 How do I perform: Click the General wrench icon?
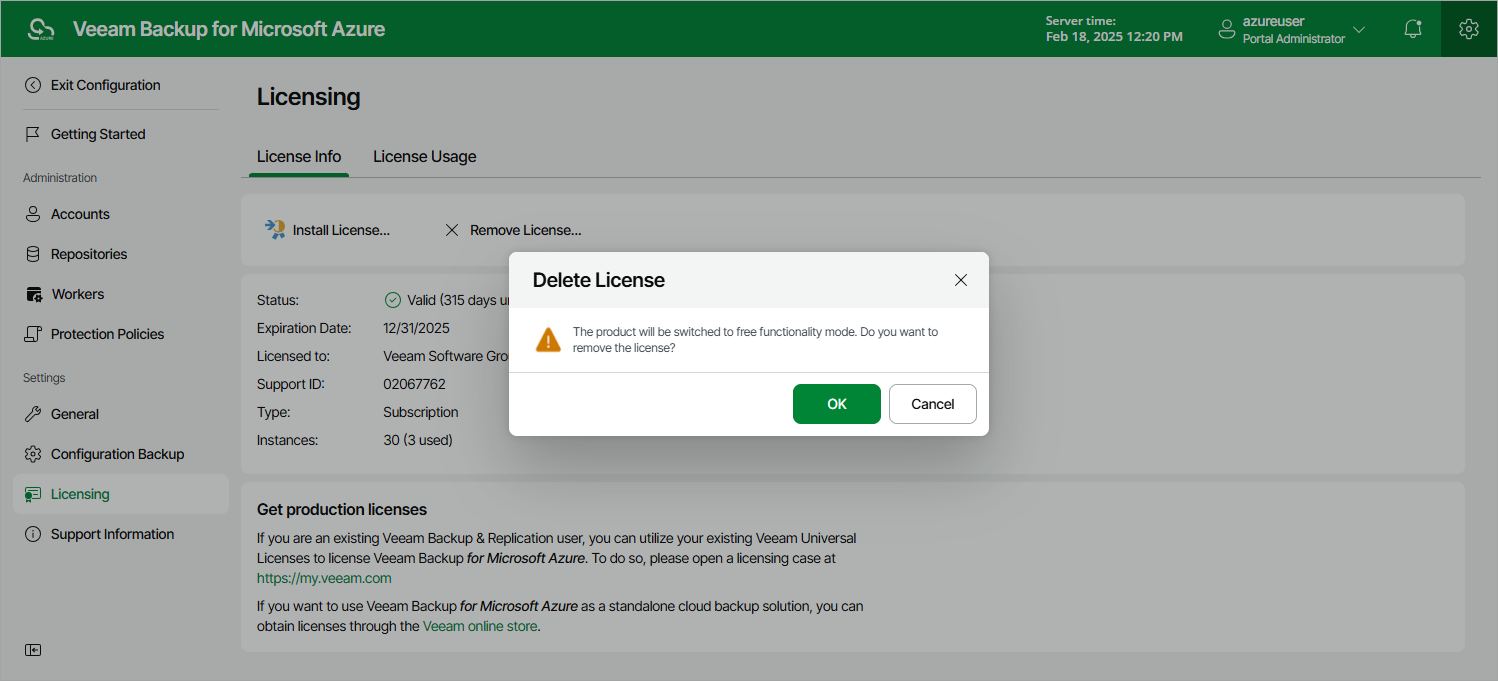[33, 414]
